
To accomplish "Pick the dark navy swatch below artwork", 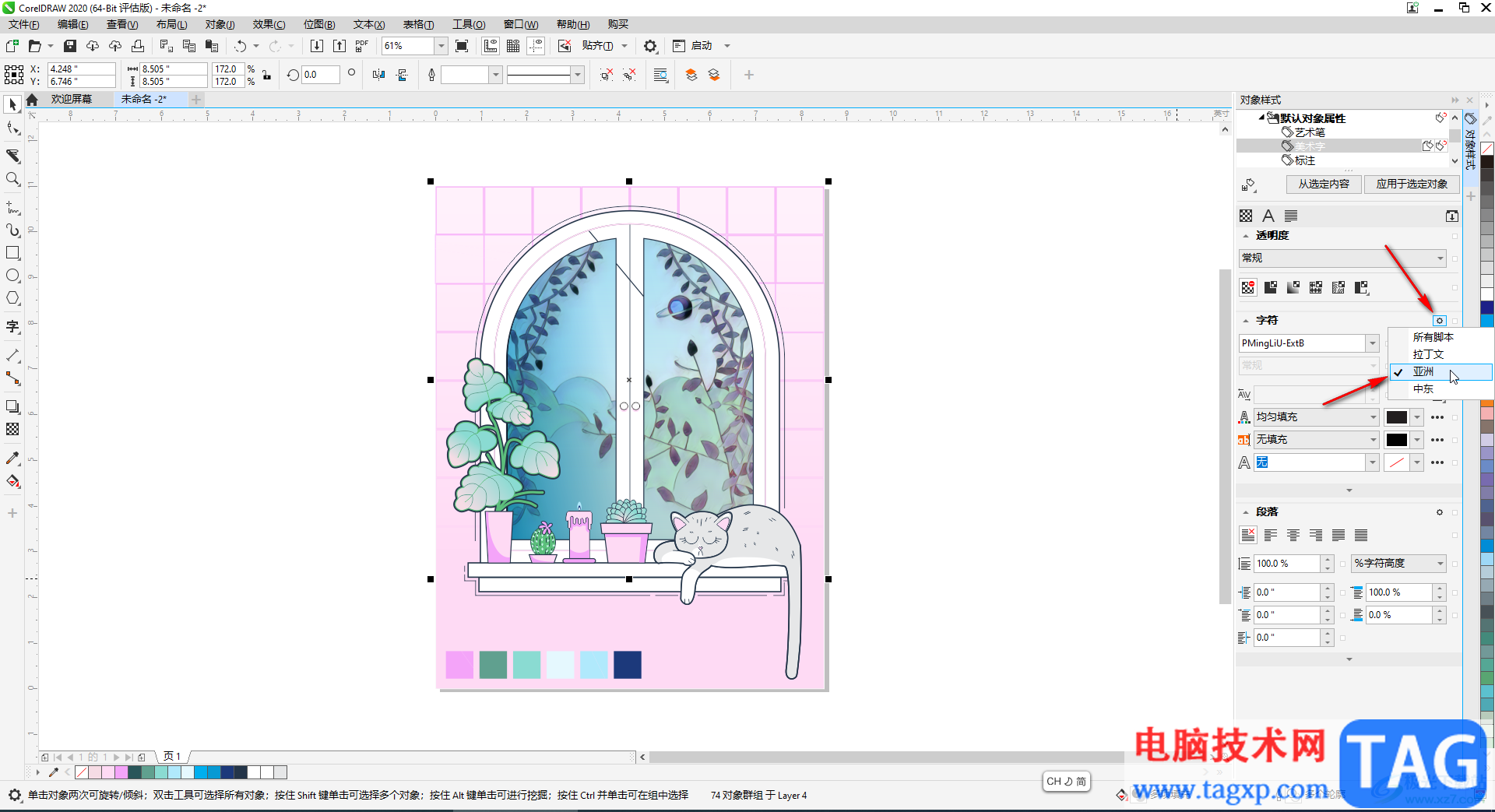I will click(628, 665).
